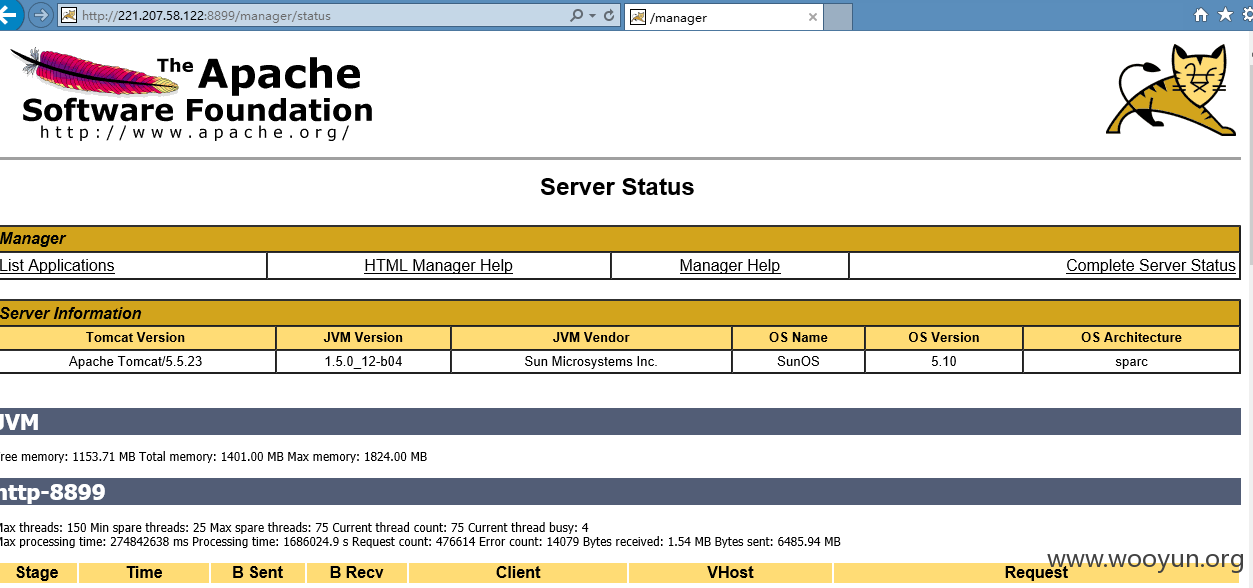Viewport: 1253px width, 588px height.
Task: Click the Apache Software Foundation logo
Action: [192, 95]
